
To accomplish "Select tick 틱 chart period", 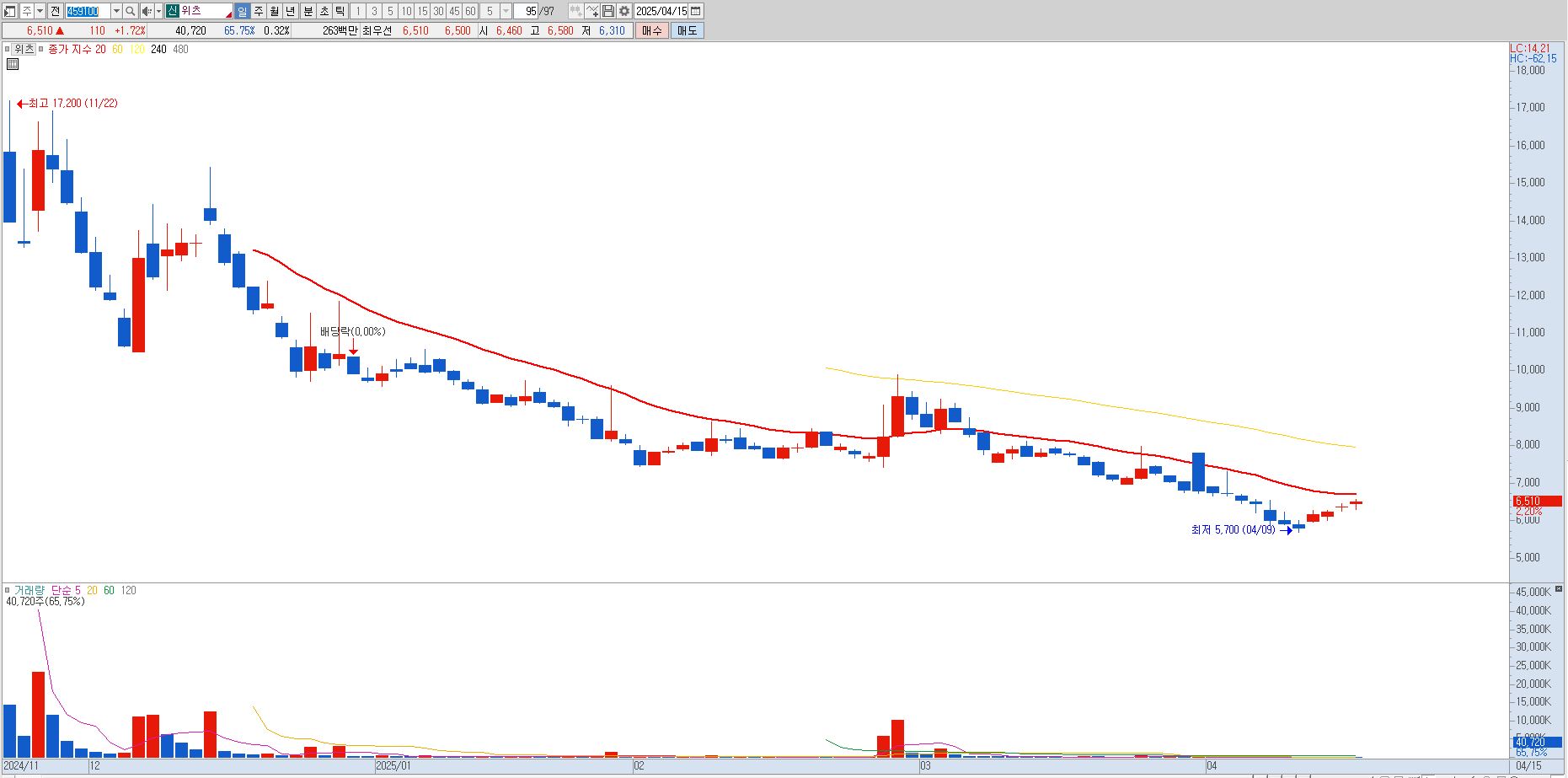I will (340, 11).
